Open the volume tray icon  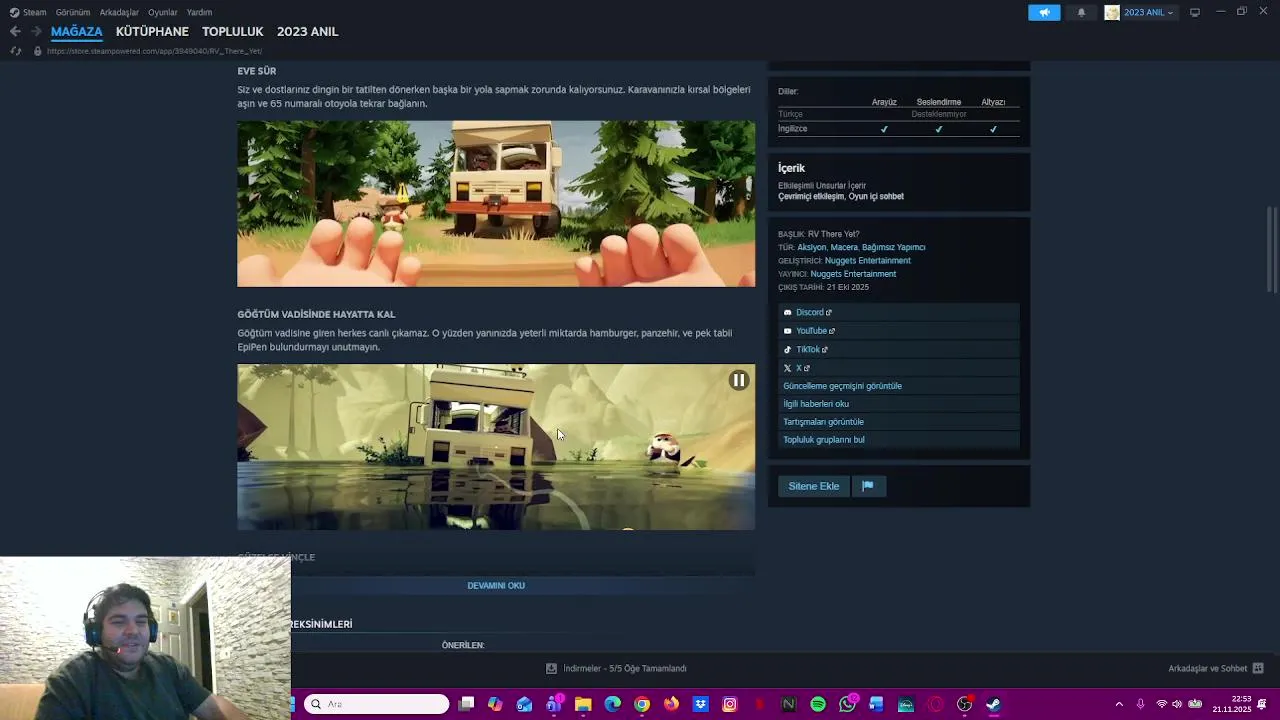pyautogui.click(x=1176, y=704)
